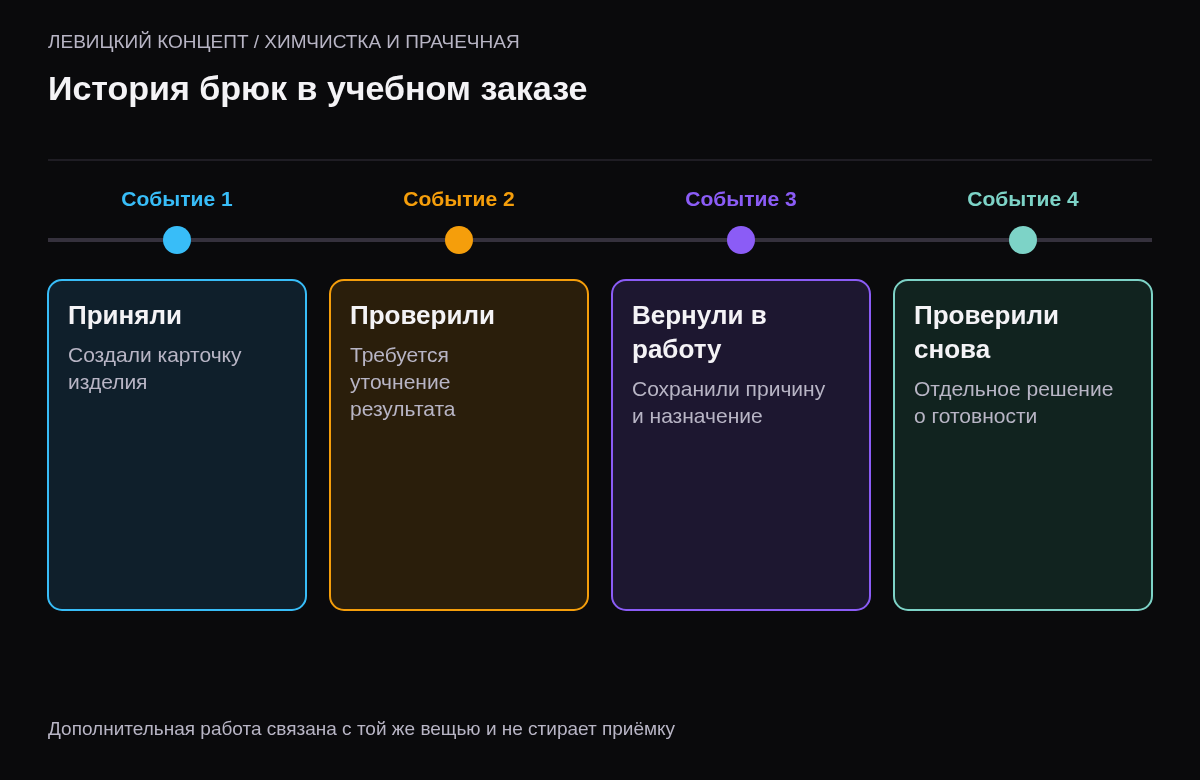Open the Приняли card
Viewport: 1200px width, 780px height.
coord(177,445)
